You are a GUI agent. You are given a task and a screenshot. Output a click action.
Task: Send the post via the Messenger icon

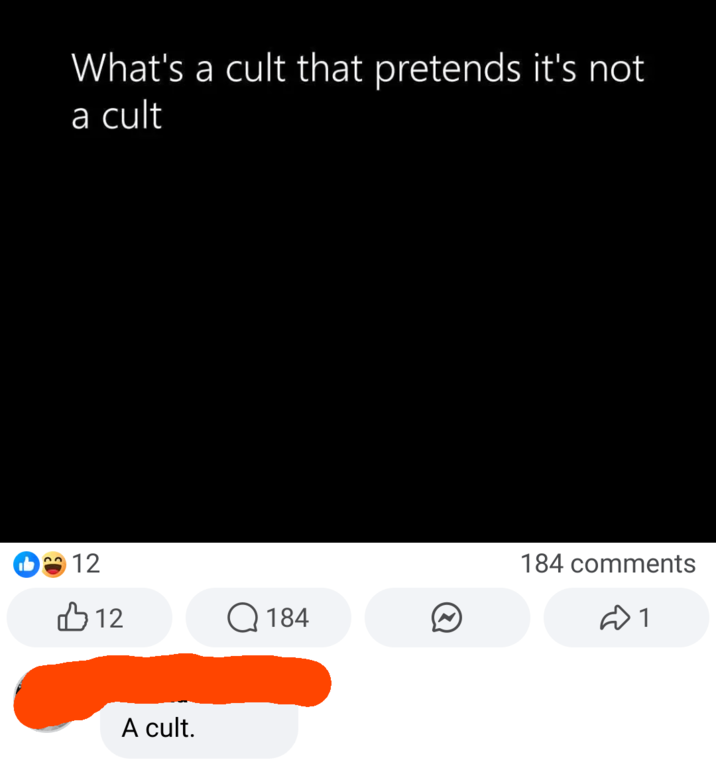[x=446, y=618]
